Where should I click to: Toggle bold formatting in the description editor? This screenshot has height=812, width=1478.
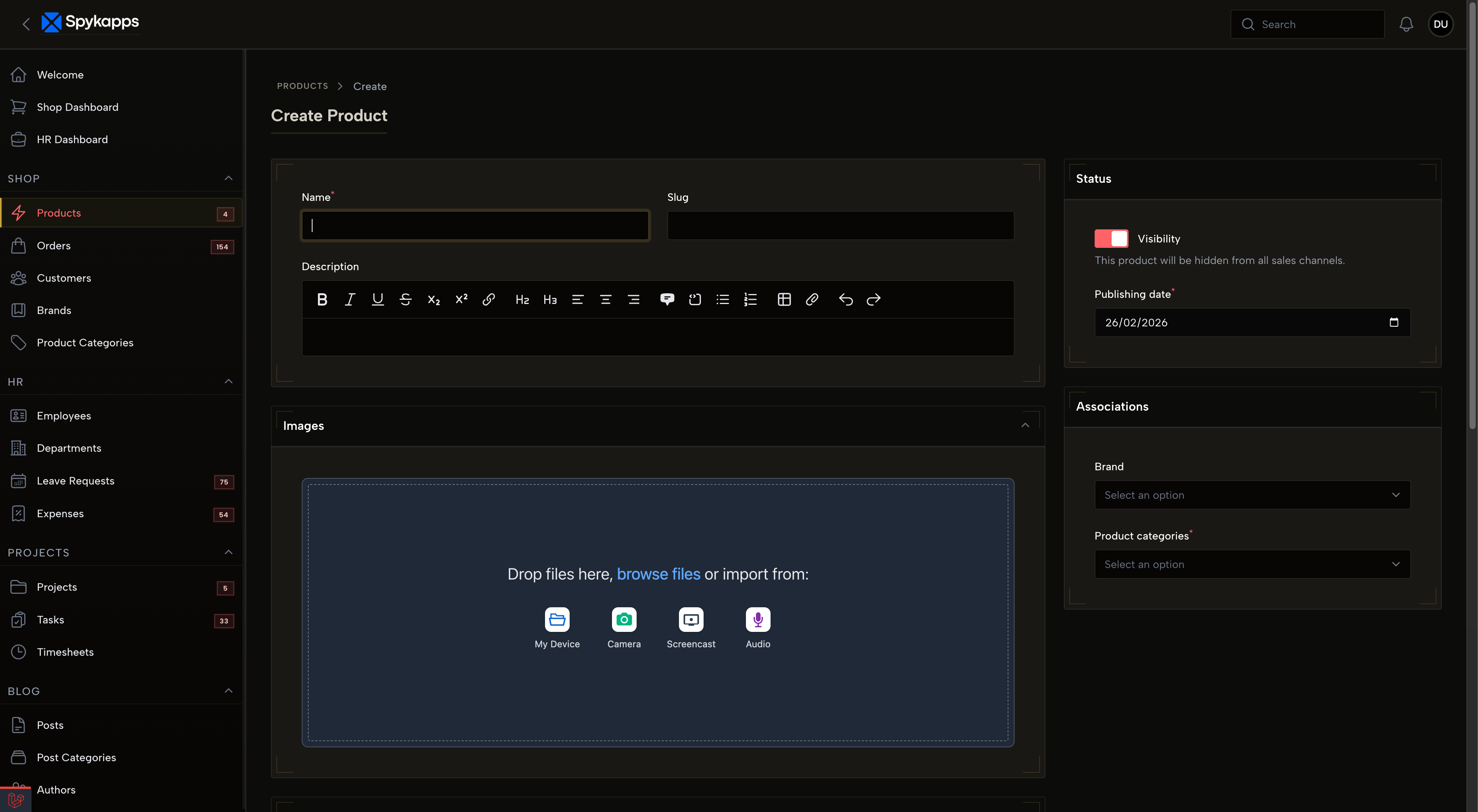[322, 299]
